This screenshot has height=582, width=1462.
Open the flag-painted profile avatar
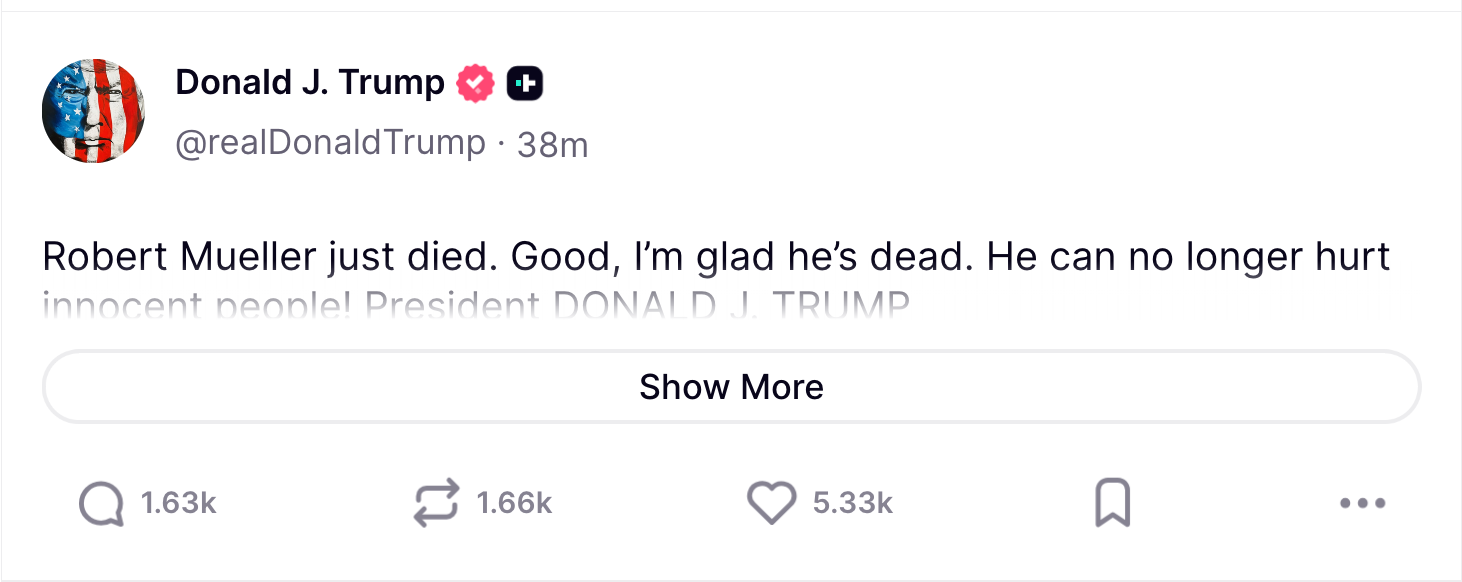point(93,110)
